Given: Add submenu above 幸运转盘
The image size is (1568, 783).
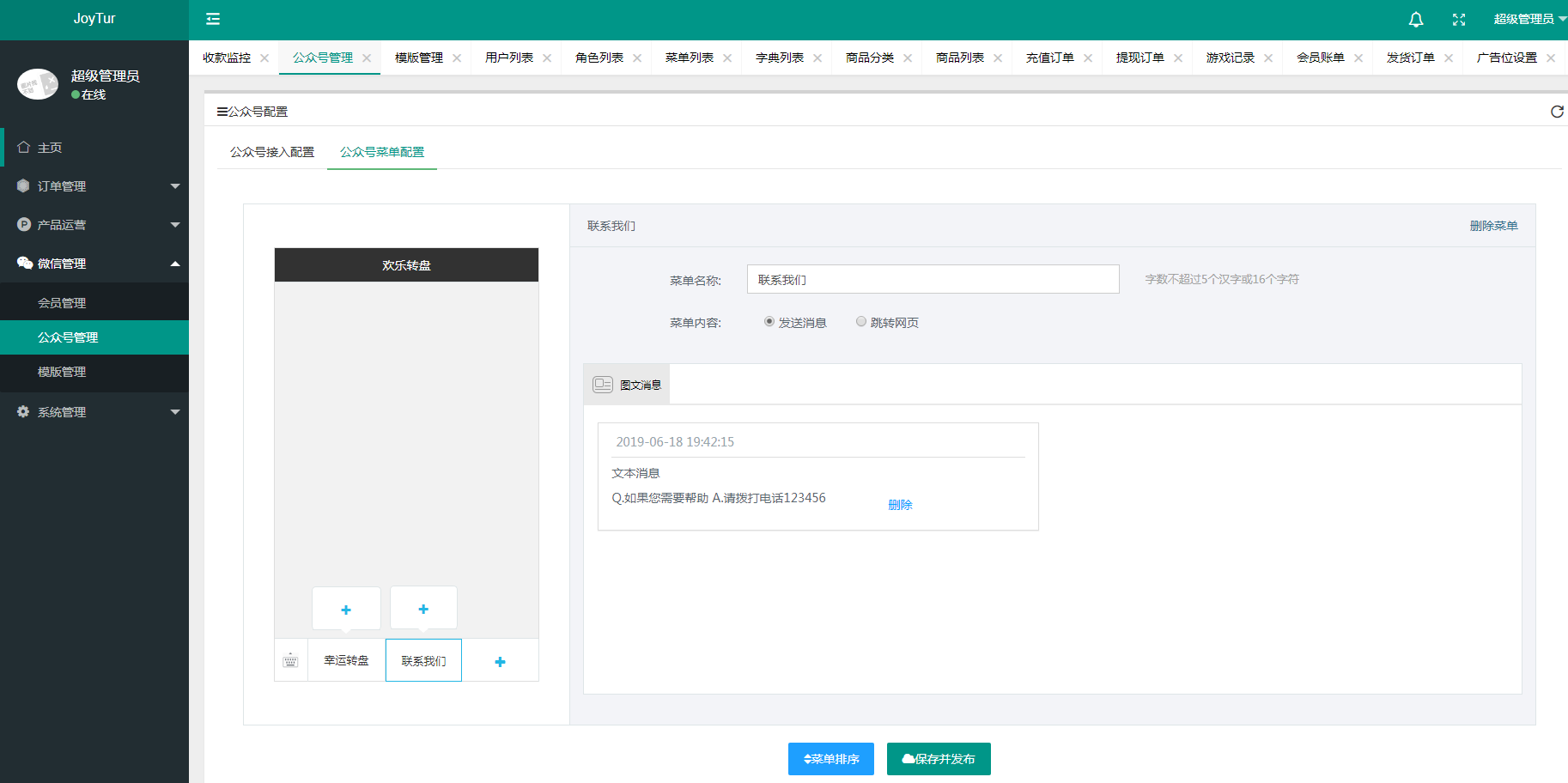Looking at the screenshot, I should pos(346,609).
